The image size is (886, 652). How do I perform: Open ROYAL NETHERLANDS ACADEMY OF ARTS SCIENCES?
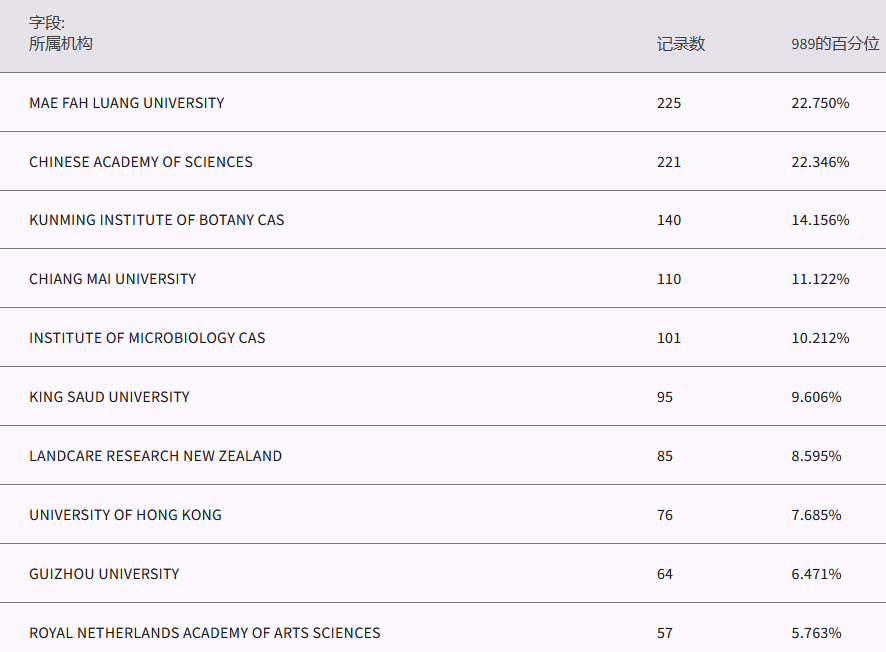pos(205,633)
